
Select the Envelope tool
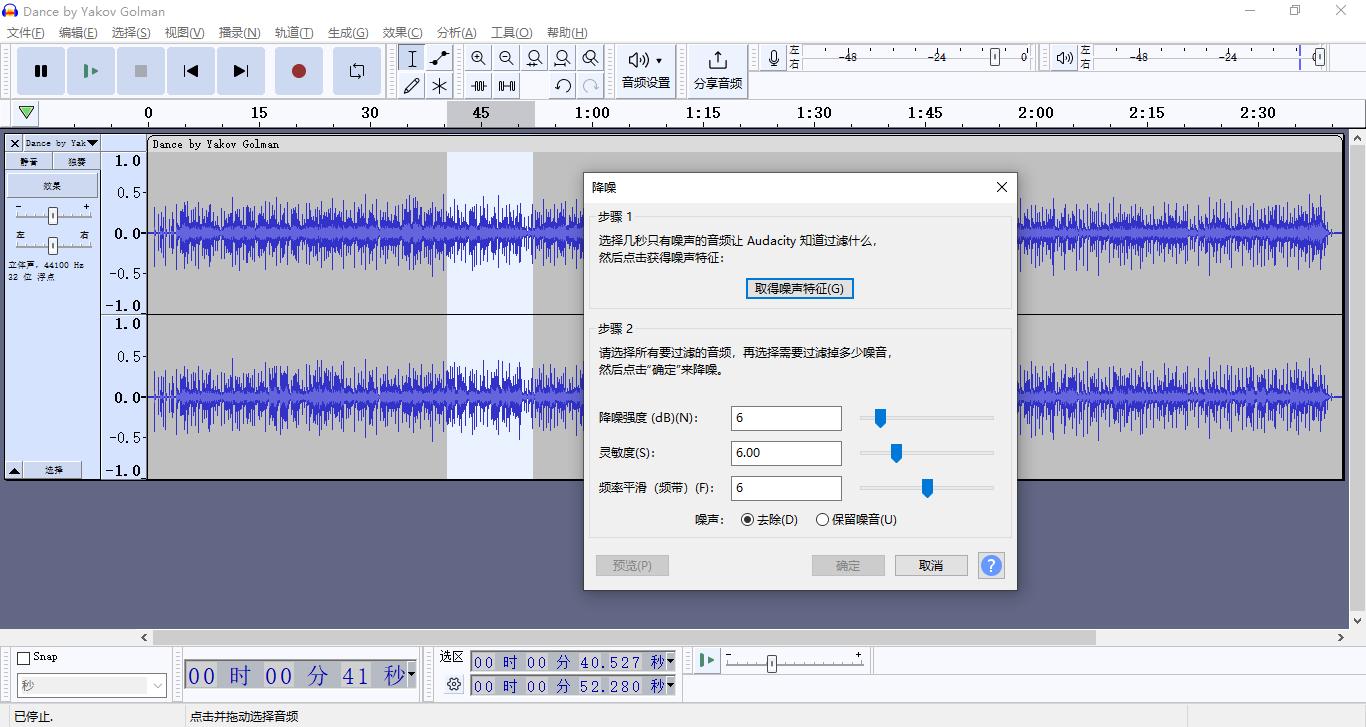(438, 58)
